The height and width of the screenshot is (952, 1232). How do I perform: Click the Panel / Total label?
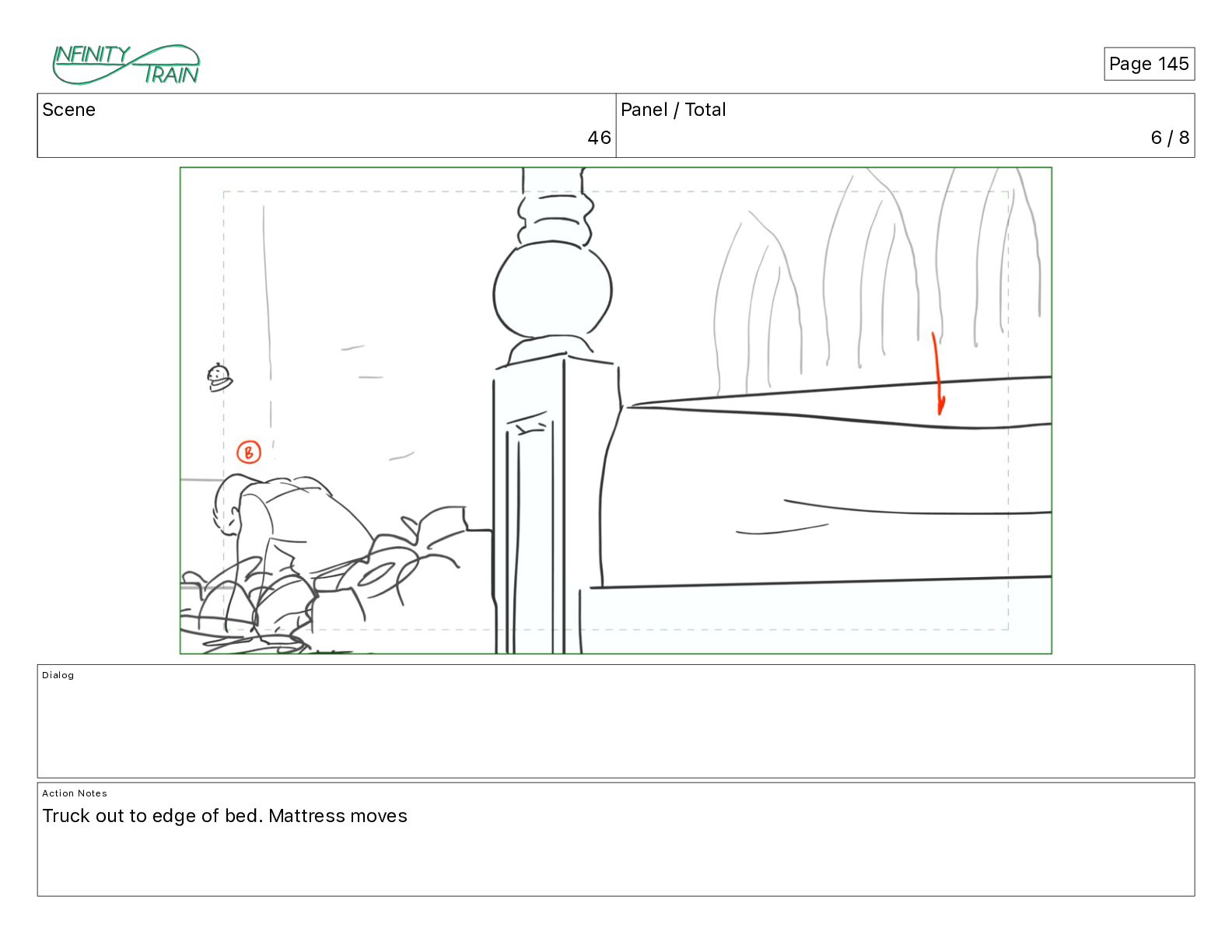click(x=673, y=110)
